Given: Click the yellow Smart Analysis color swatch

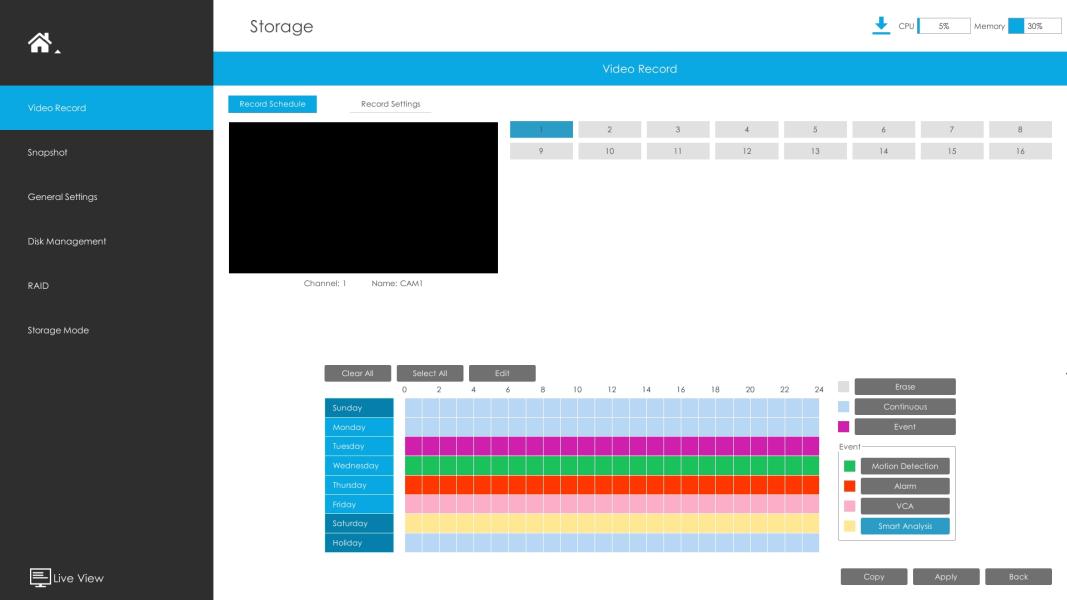Looking at the screenshot, I should point(849,526).
